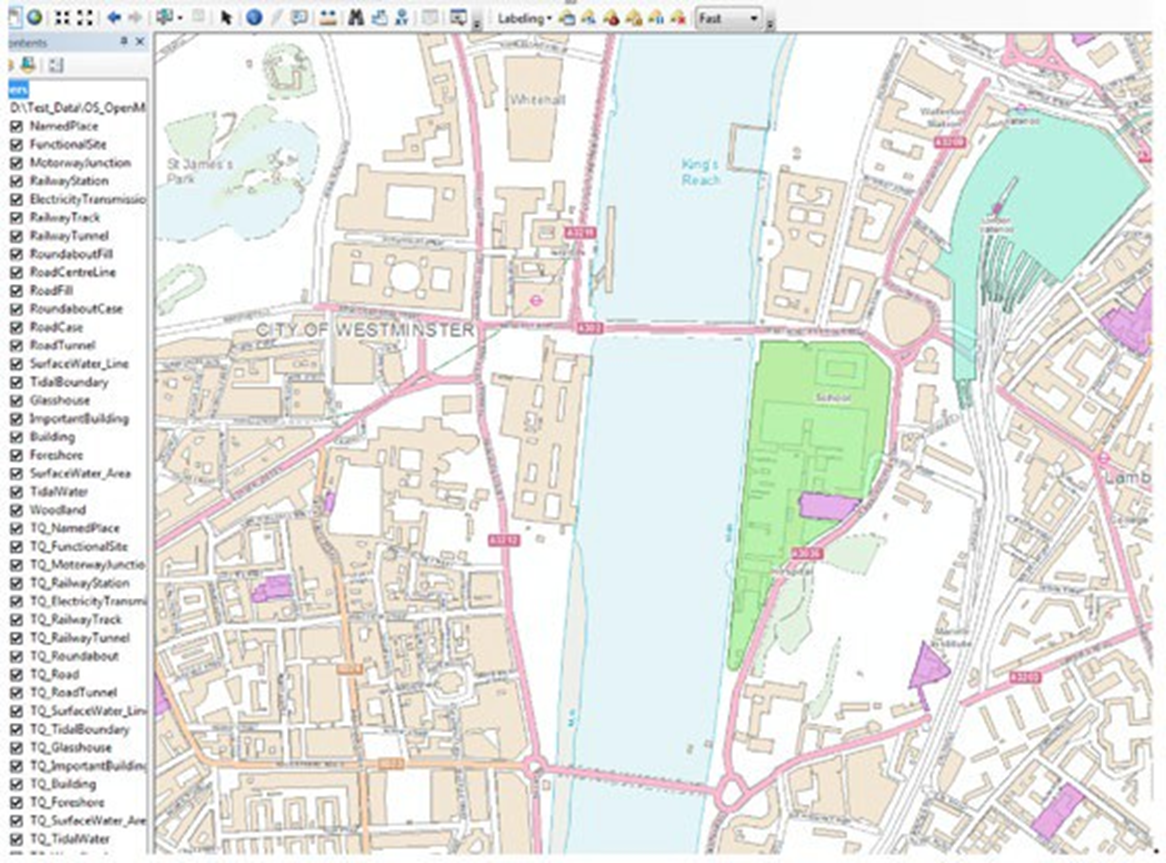Screen dimensions: 1166x863
Task: Disable the TQ_Building layer checkbox
Action: click(16, 784)
